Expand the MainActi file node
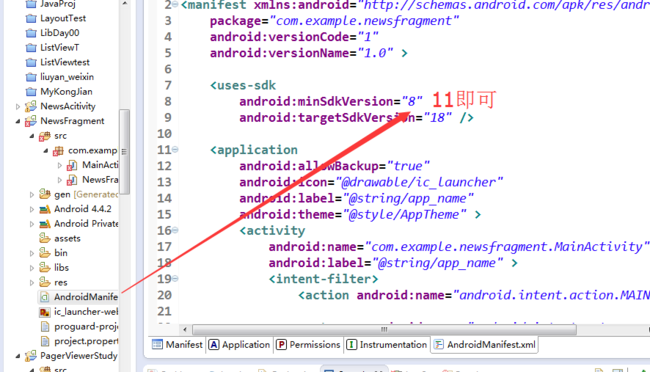Viewport: 650px width, 372px height. point(60,165)
